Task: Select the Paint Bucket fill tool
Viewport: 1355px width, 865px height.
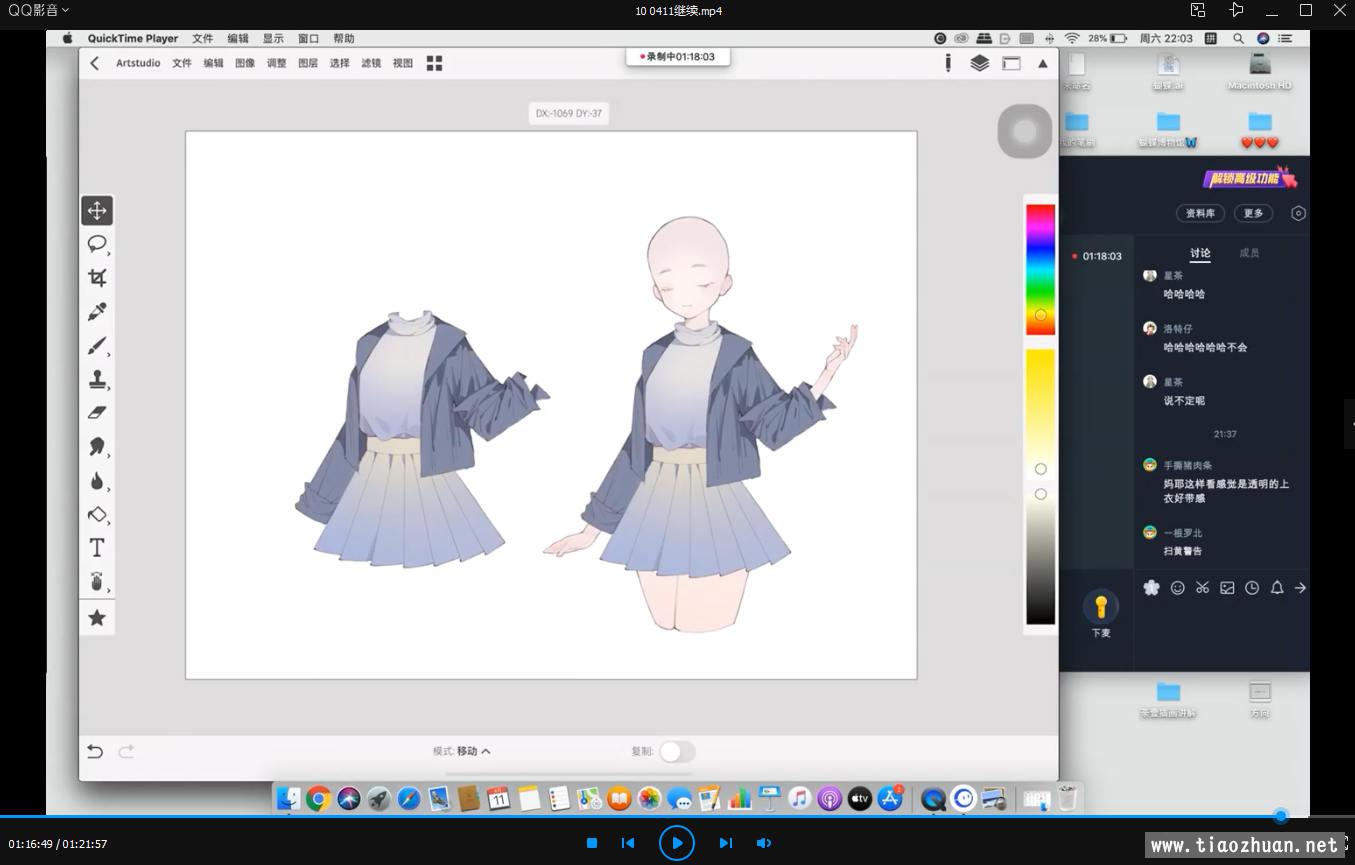Action: pyautogui.click(x=97, y=515)
